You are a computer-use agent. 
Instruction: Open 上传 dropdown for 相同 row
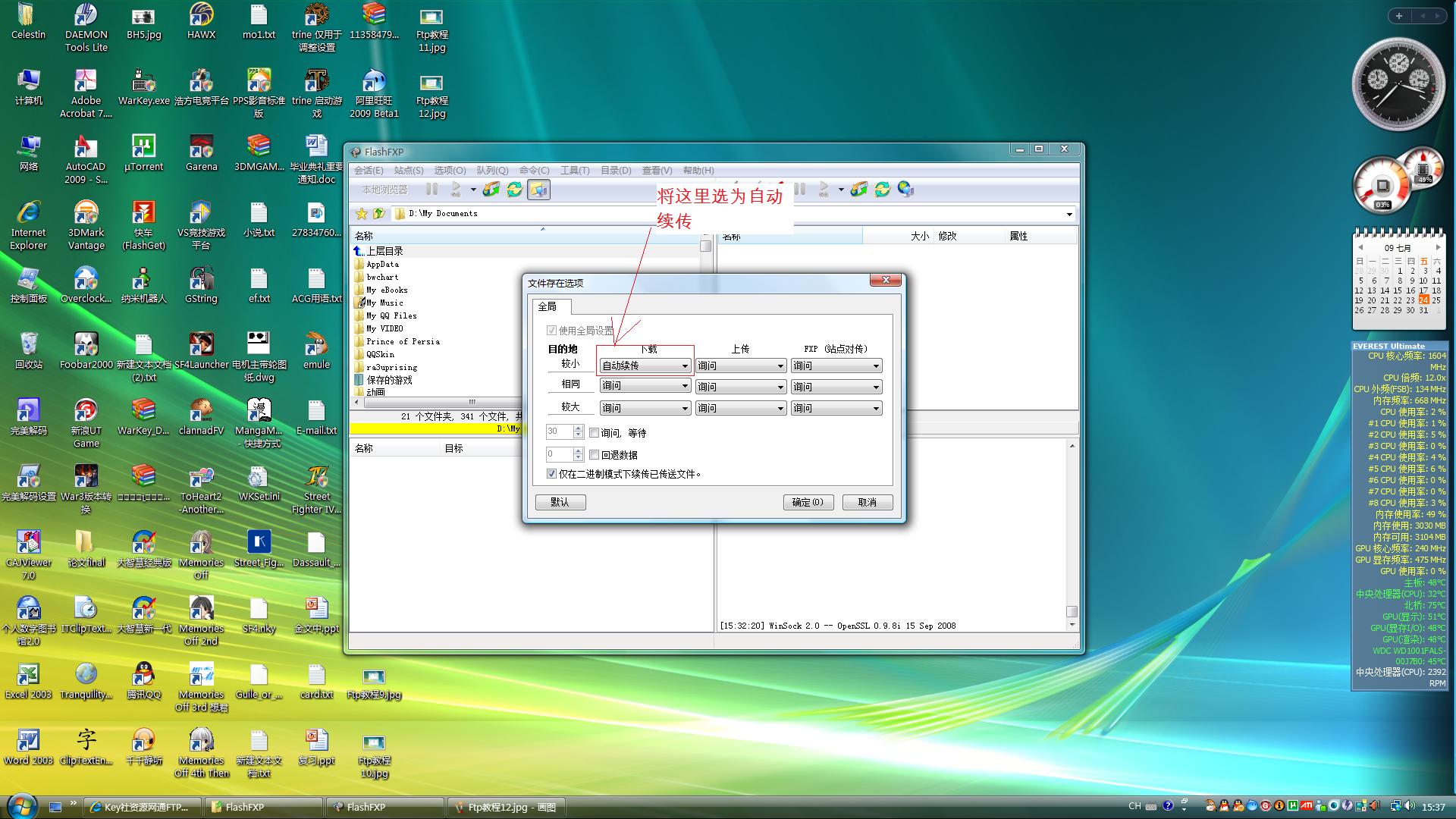(740, 387)
